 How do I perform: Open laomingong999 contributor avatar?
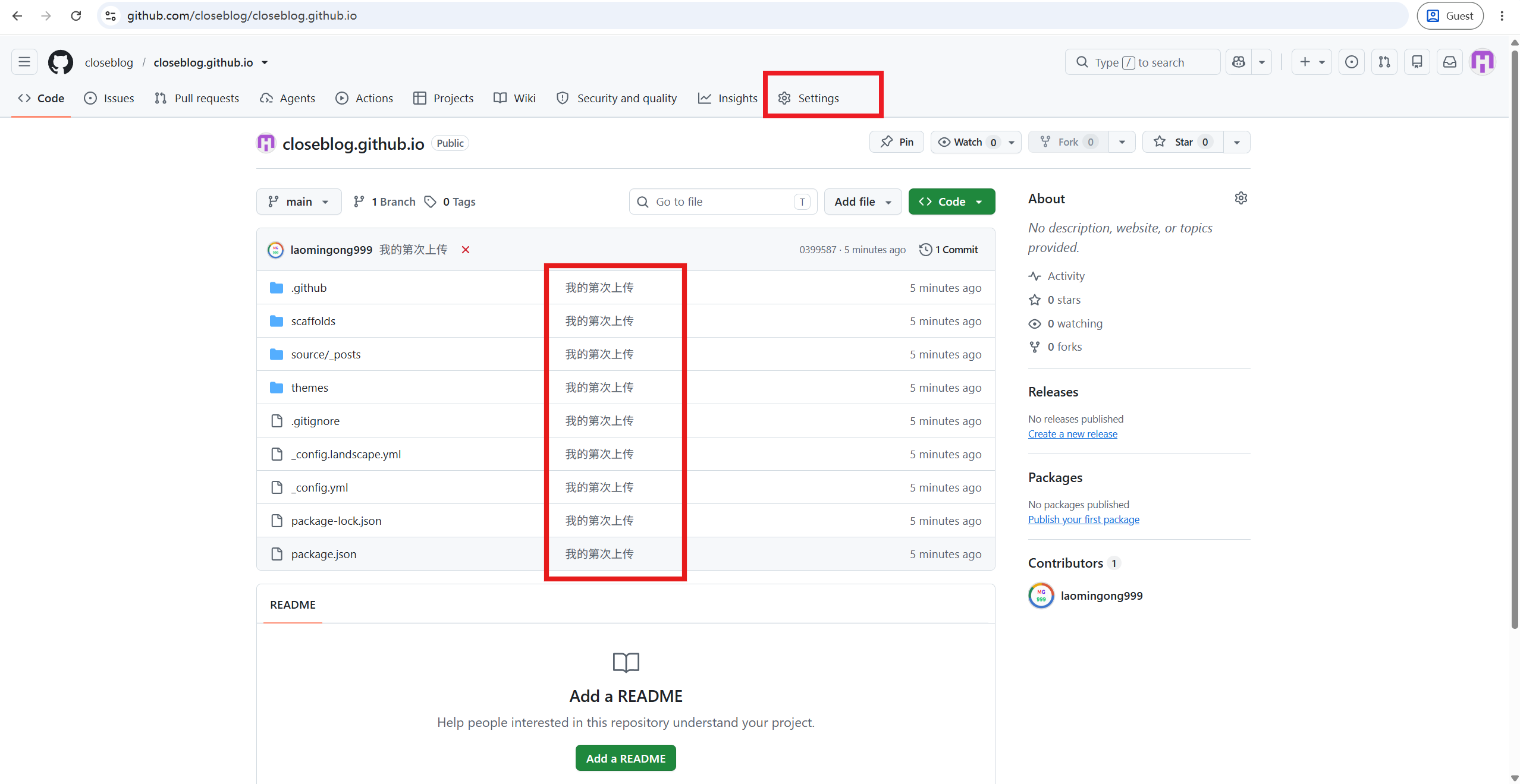(x=1041, y=596)
